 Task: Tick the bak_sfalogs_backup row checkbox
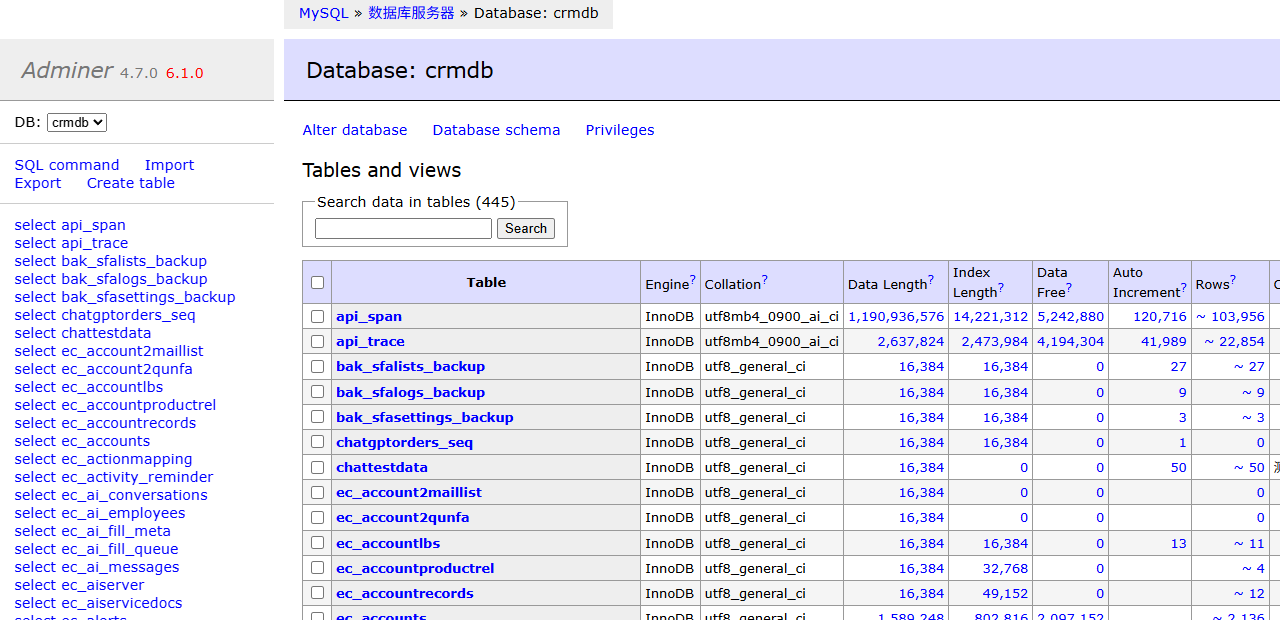[x=317, y=392]
